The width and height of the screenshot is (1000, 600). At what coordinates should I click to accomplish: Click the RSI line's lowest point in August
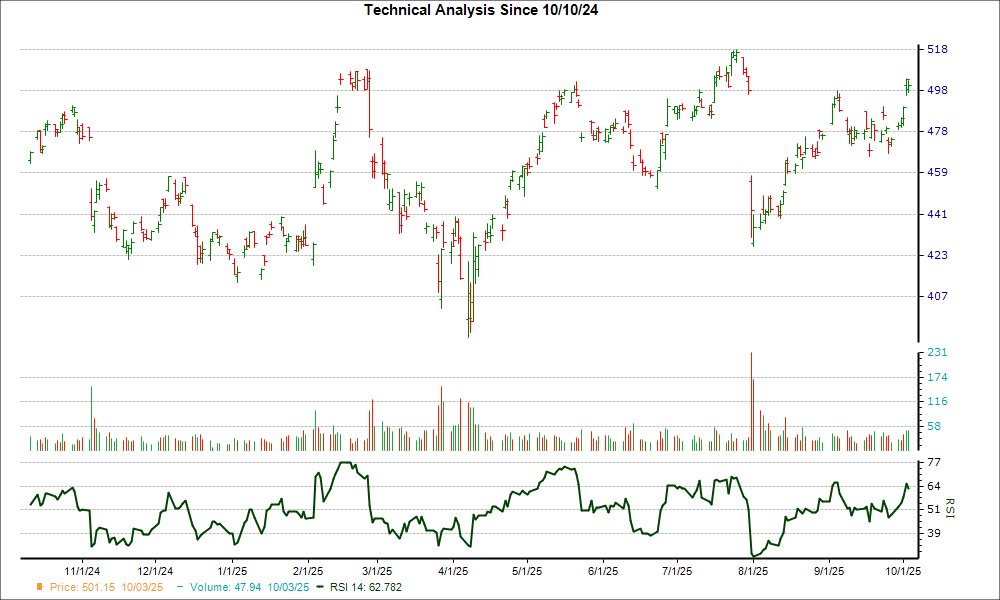click(754, 555)
